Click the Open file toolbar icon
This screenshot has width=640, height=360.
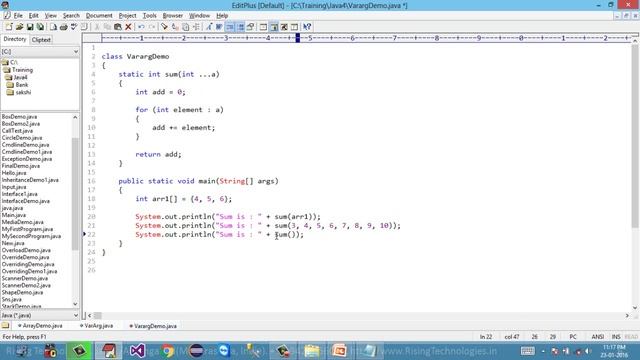[x=19, y=27]
